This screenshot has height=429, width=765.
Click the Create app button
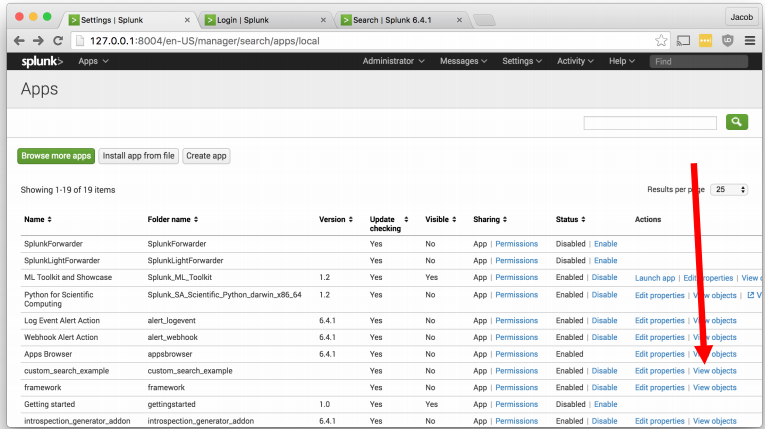[x=206, y=156]
